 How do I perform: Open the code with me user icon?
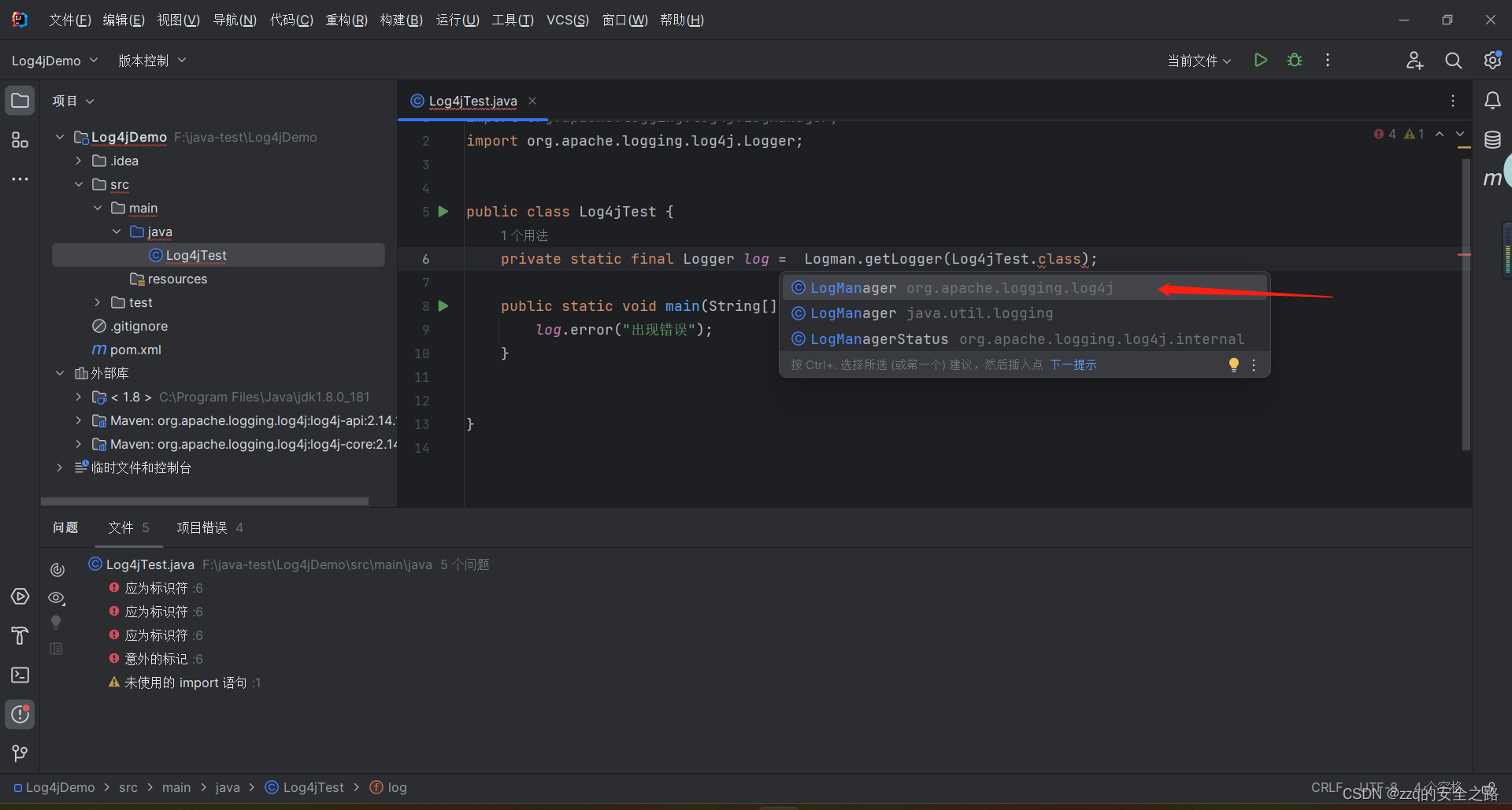[1414, 61]
